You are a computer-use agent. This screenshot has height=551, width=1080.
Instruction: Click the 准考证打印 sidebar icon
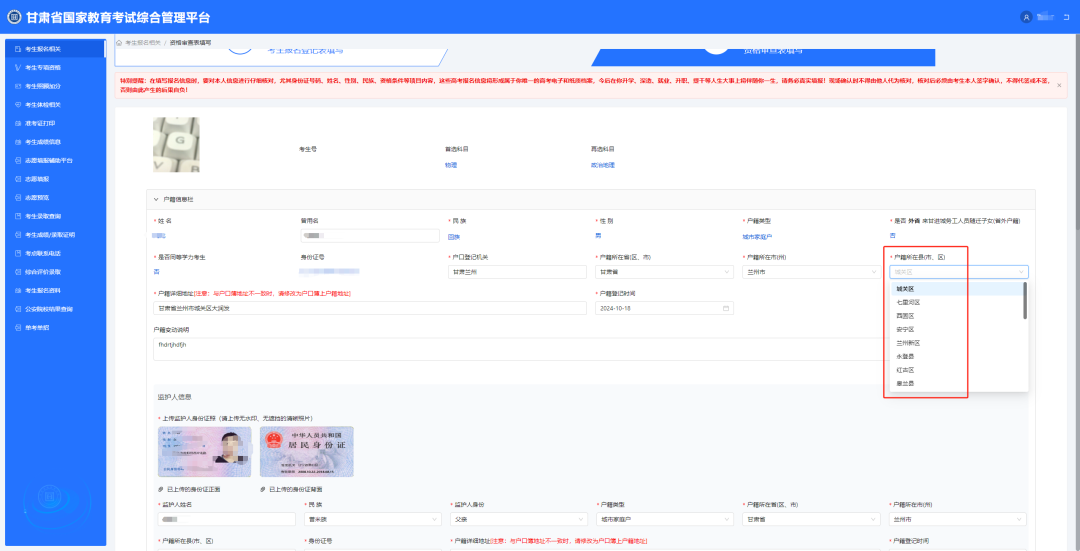14,123
